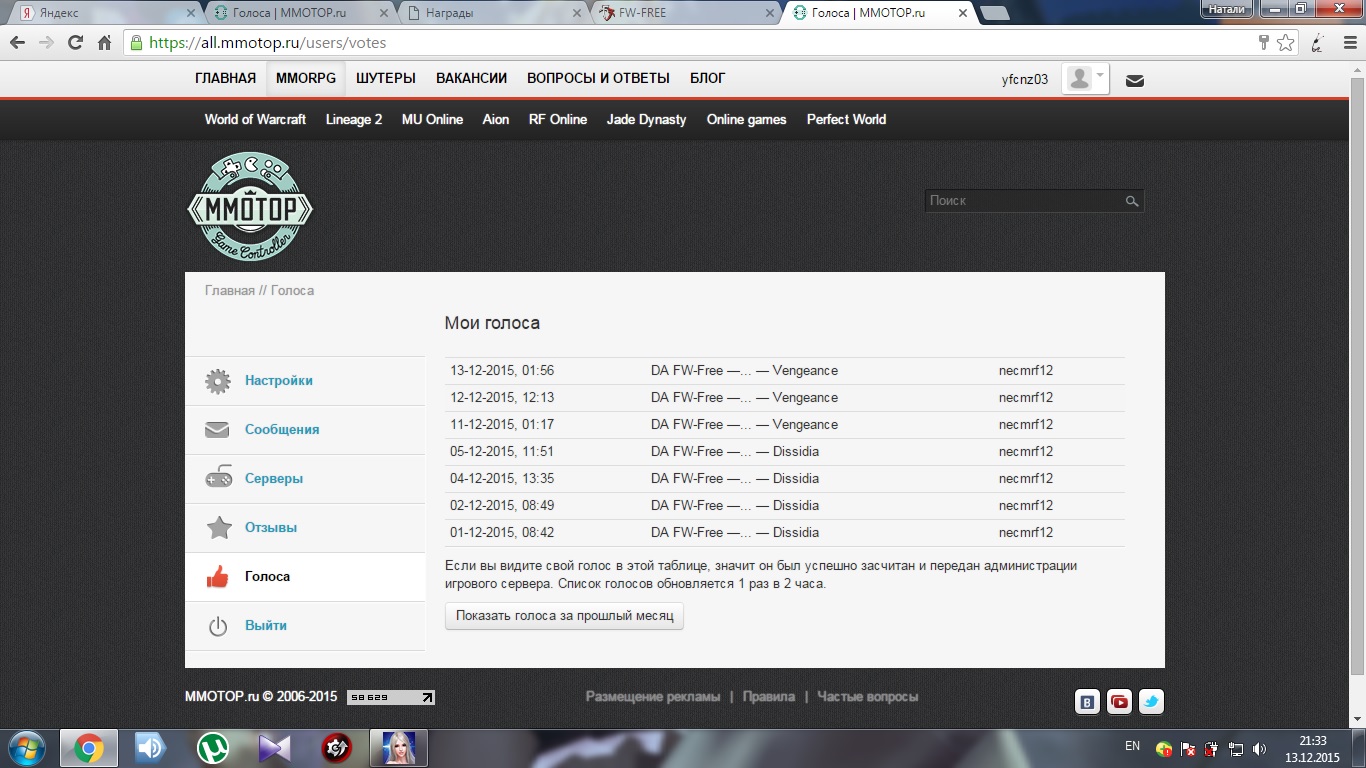Open the Lineage 2 link

[354, 119]
